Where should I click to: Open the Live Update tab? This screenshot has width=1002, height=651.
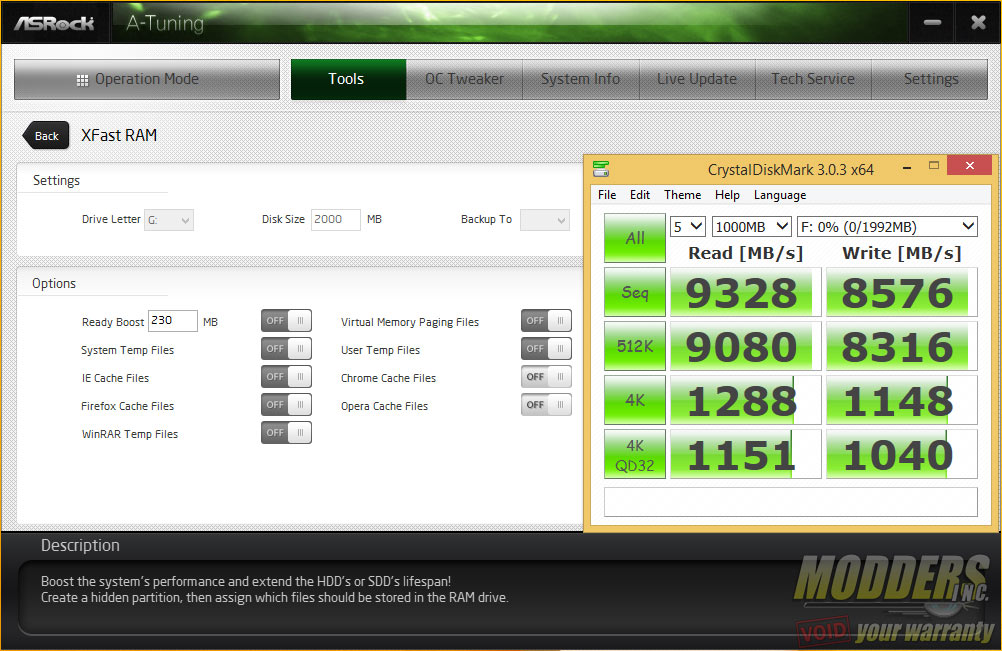click(x=697, y=79)
